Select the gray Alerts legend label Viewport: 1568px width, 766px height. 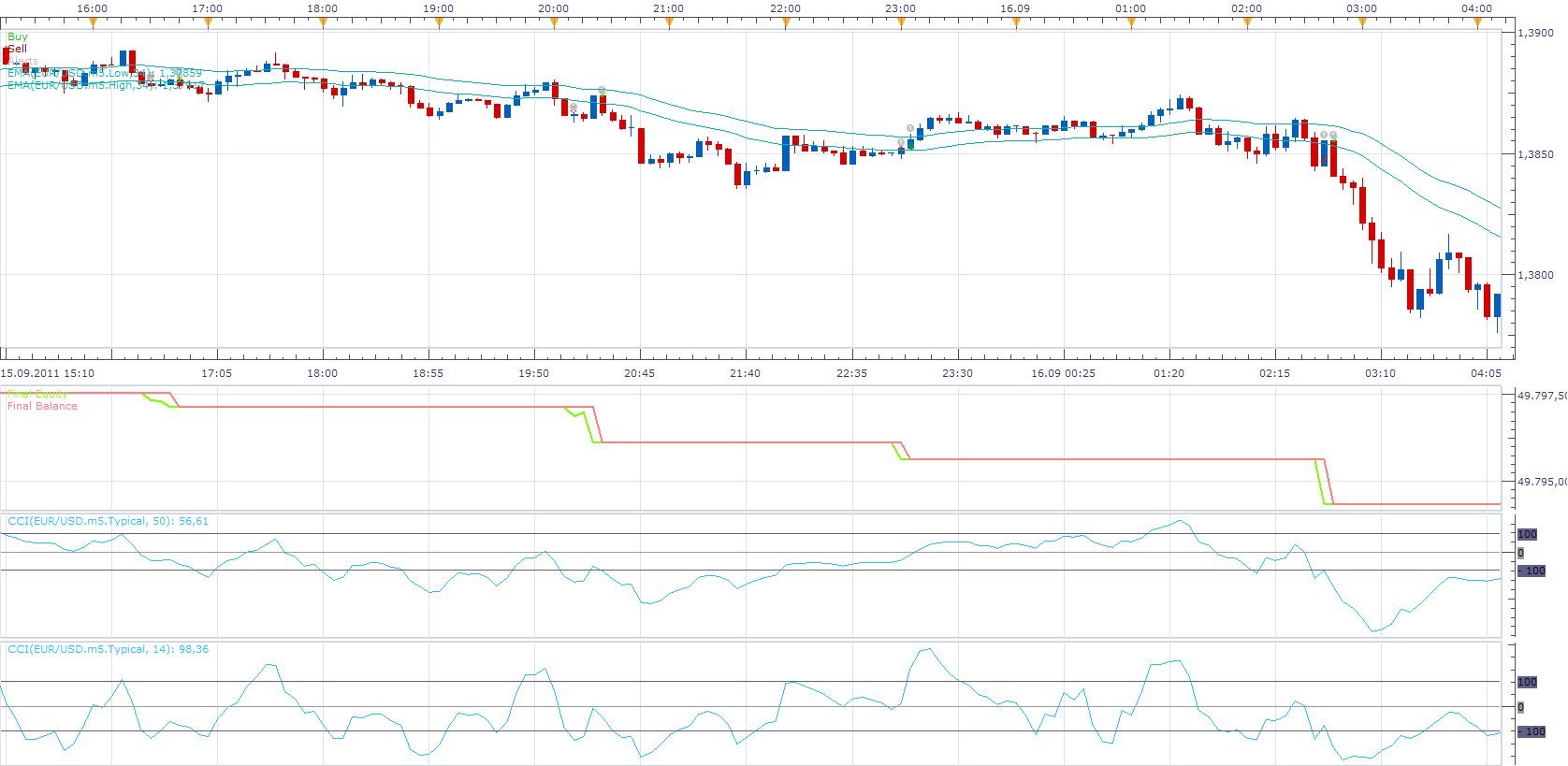23,61
